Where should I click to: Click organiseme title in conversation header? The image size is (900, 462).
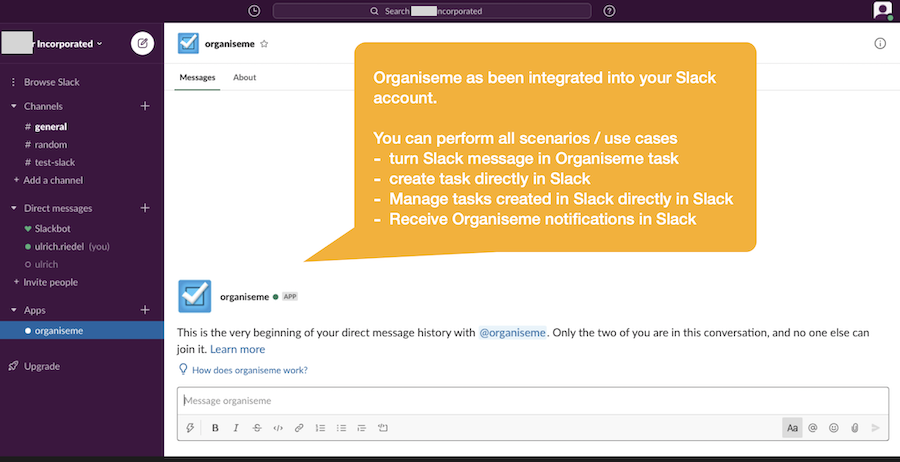pyautogui.click(x=230, y=44)
